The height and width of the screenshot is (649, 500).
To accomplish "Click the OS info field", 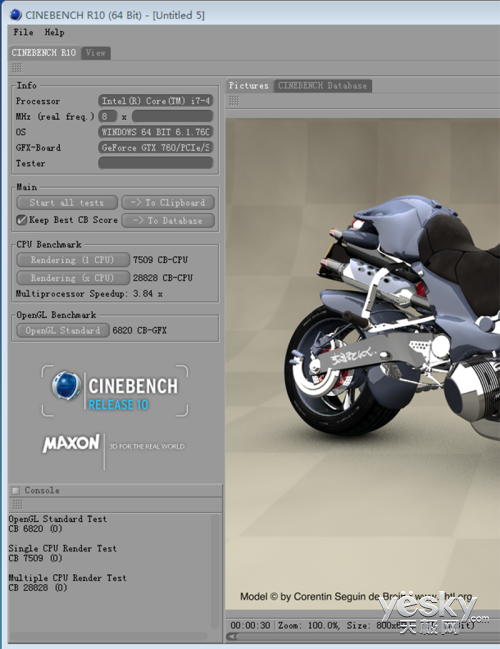I will [x=156, y=132].
